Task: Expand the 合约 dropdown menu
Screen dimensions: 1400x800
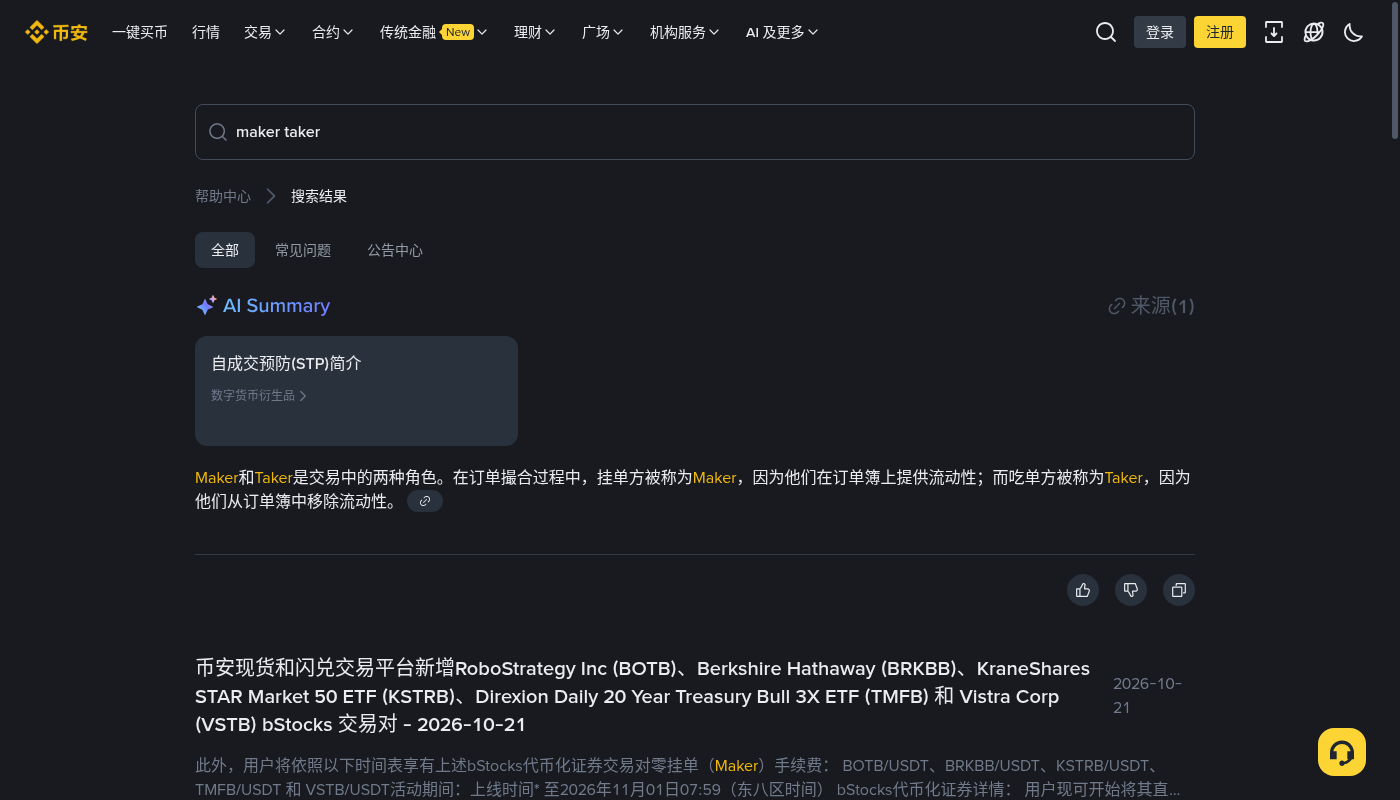Action: pyautogui.click(x=333, y=32)
